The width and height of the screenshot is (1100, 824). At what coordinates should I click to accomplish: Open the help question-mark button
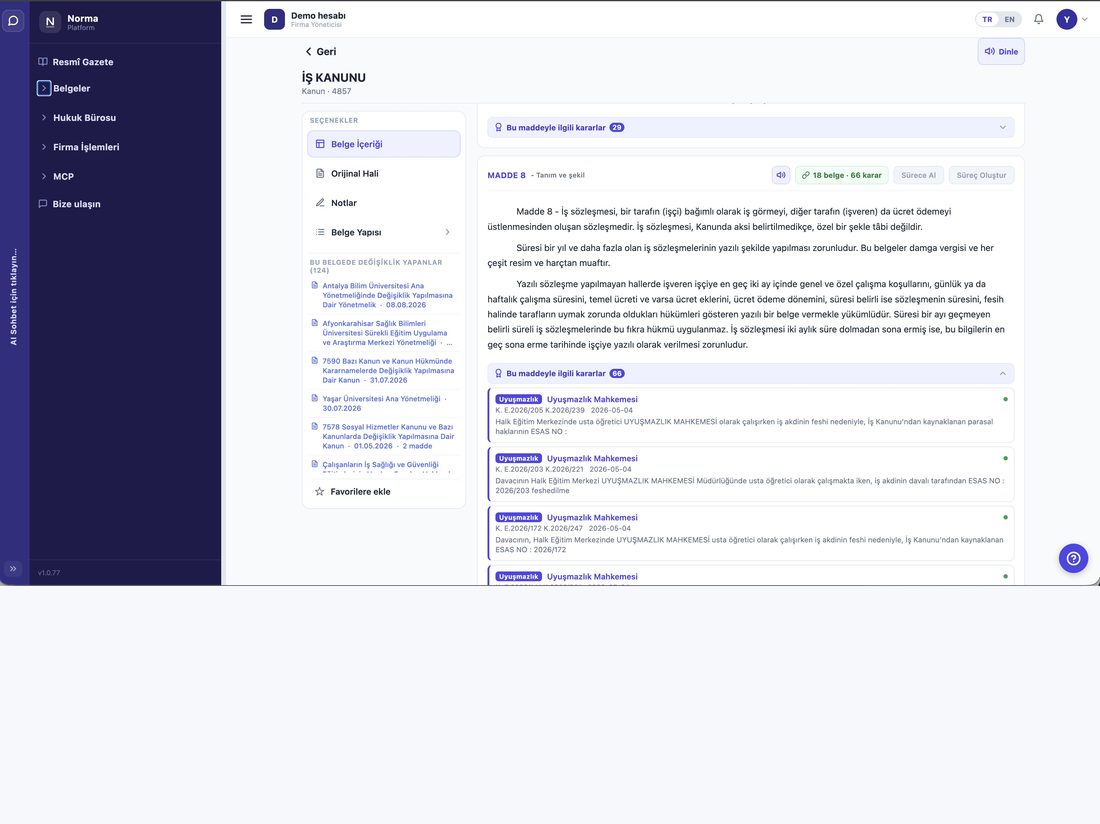point(1073,558)
